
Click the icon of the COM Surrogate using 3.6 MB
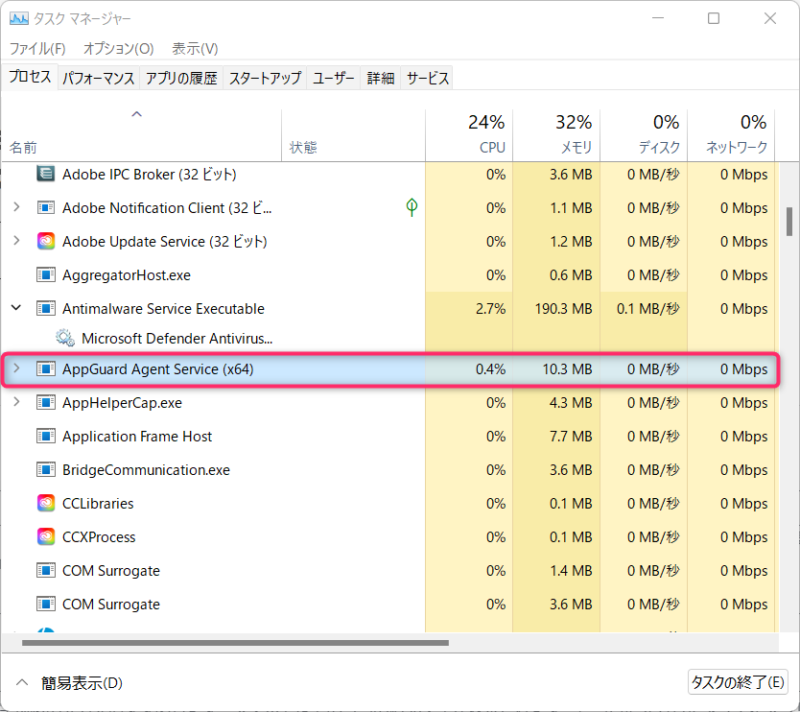(x=45, y=604)
